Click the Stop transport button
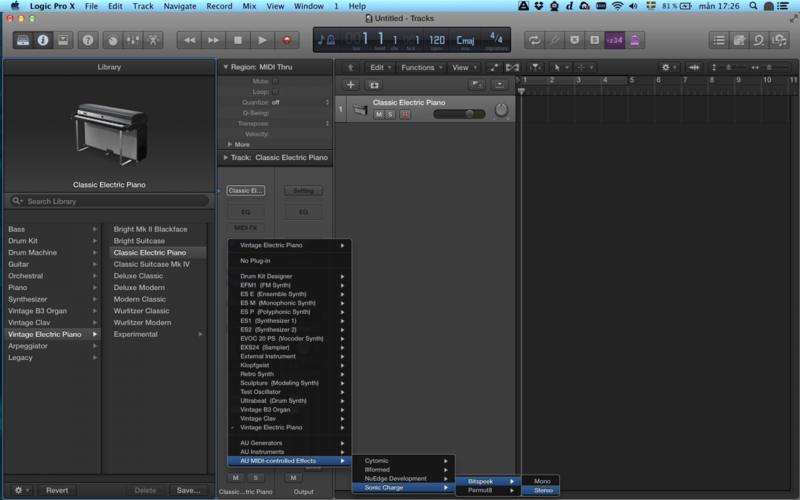The height and width of the screenshot is (500, 800). (238, 40)
